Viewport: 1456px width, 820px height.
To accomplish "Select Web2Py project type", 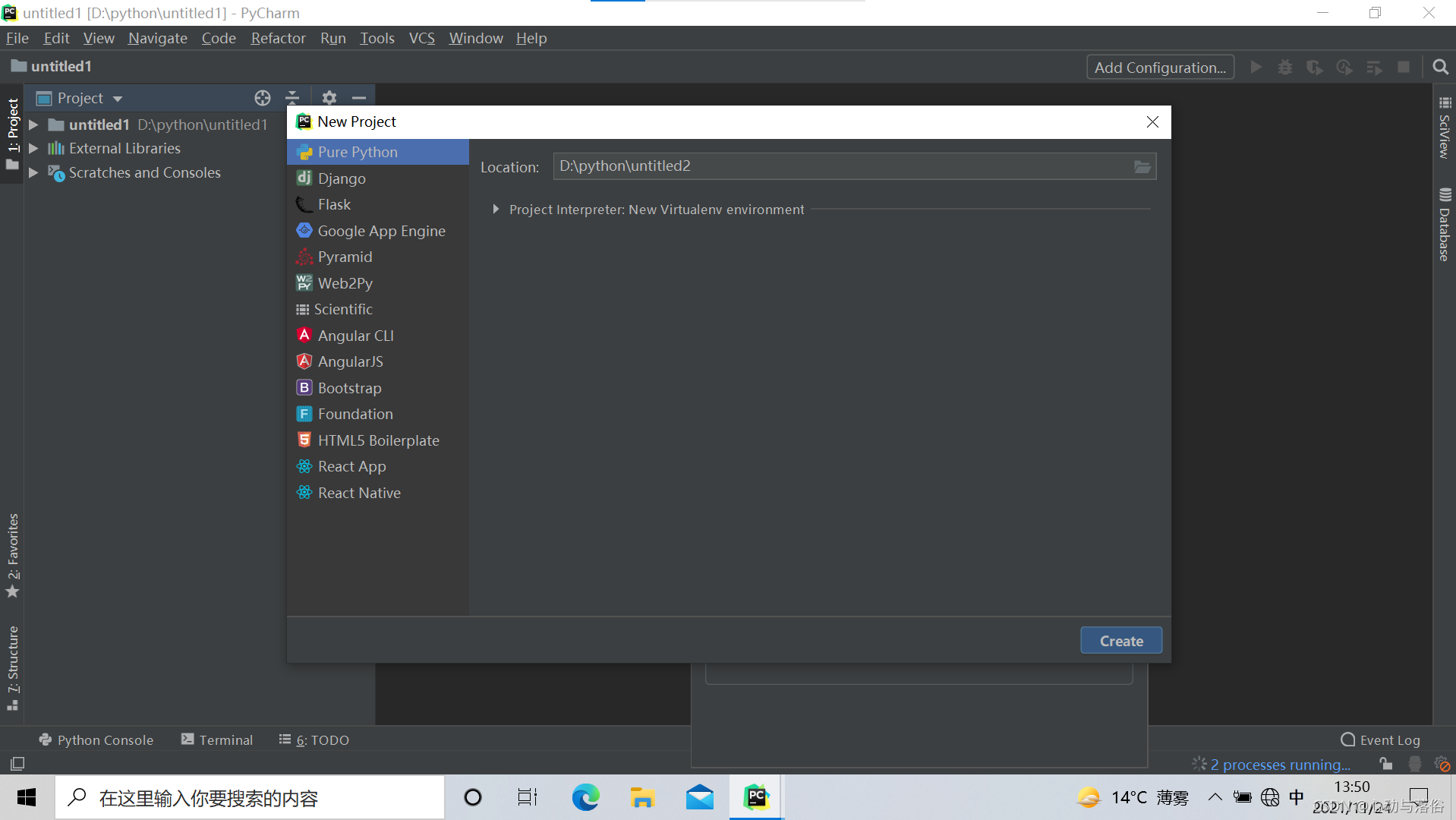I will 377,283.
